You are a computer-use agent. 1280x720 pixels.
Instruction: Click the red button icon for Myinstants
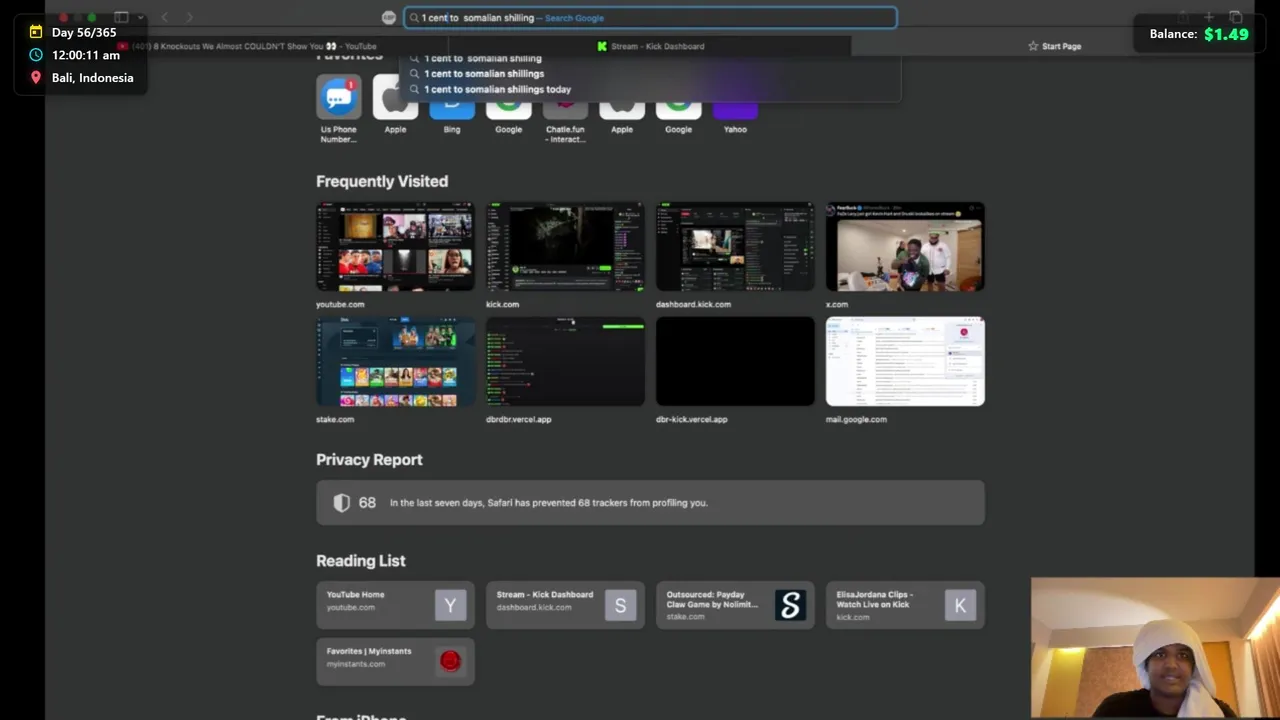tap(450, 661)
